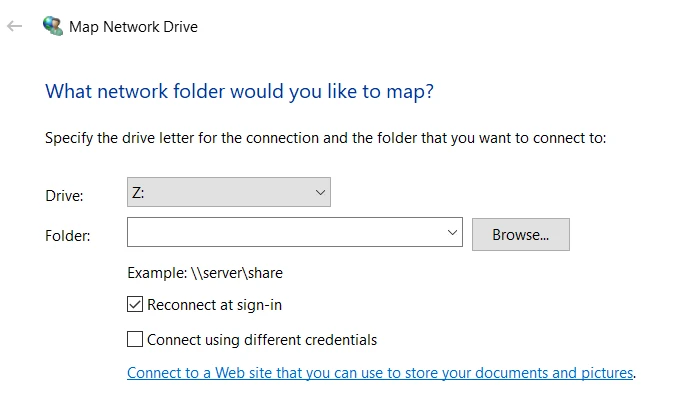Viewport: 679px width, 404px height.
Task: Click the back arrow icon
Action: [x=14, y=26]
